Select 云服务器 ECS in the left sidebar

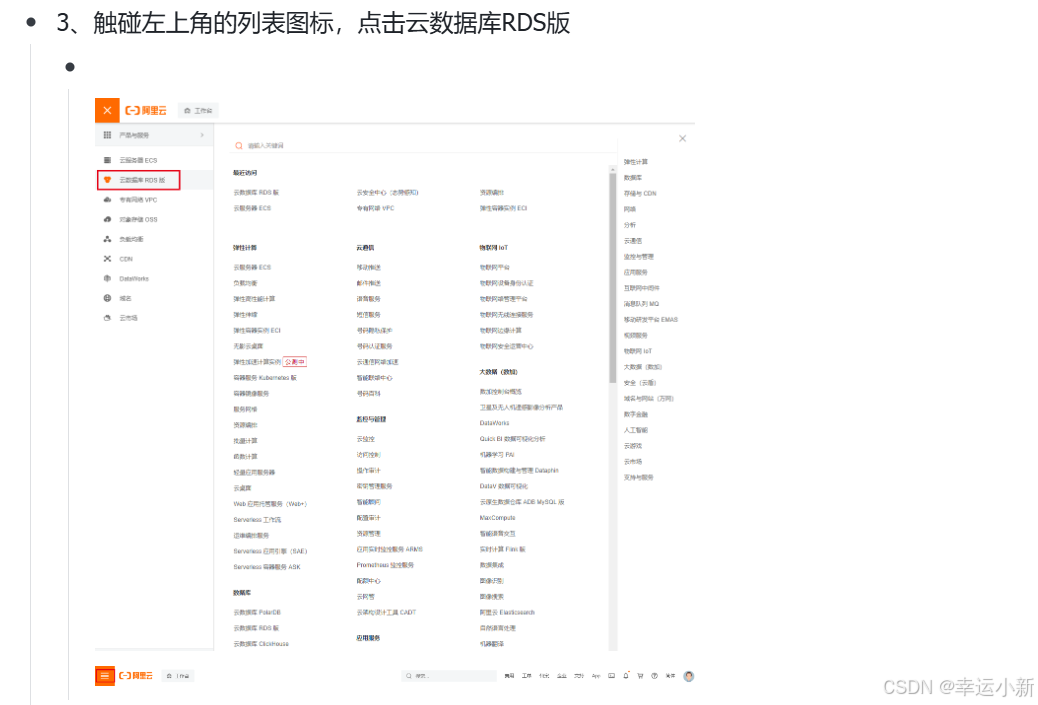point(138,160)
